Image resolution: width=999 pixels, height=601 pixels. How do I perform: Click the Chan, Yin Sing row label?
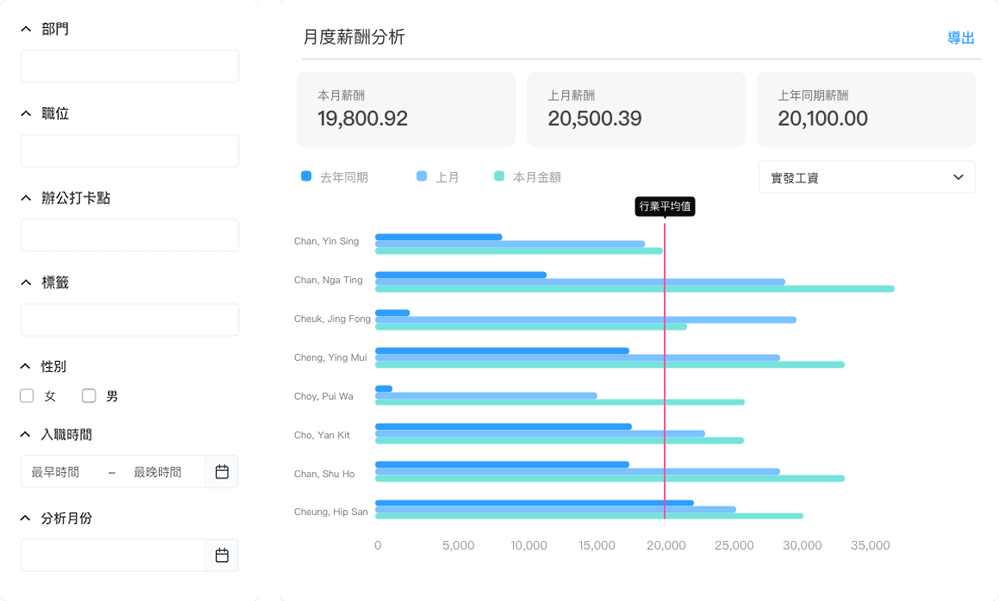click(326, 241)
